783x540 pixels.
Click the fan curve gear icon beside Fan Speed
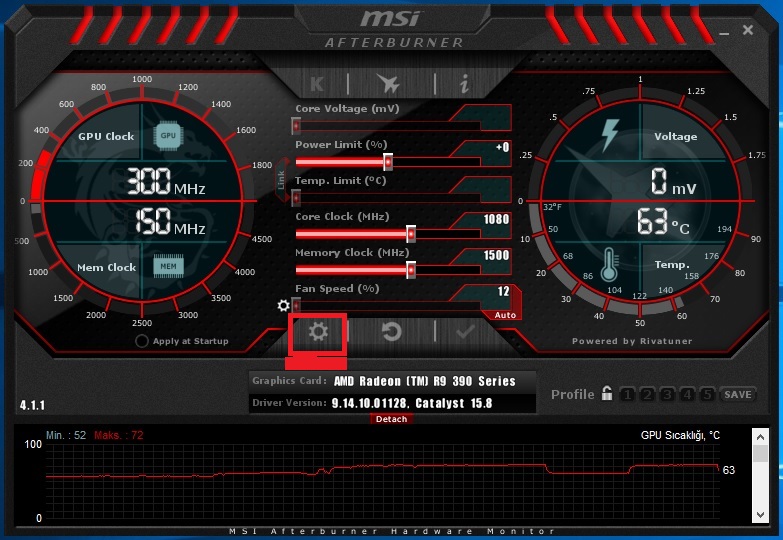point(283,305)
